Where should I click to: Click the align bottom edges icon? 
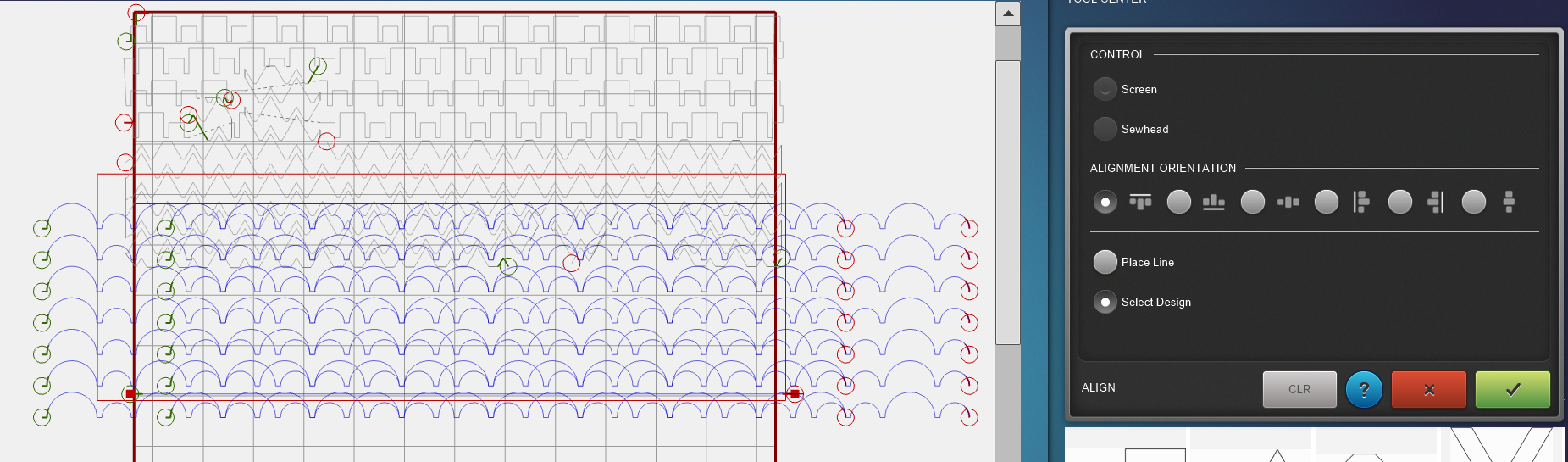pyautogui.click(x=1214, y=202)
